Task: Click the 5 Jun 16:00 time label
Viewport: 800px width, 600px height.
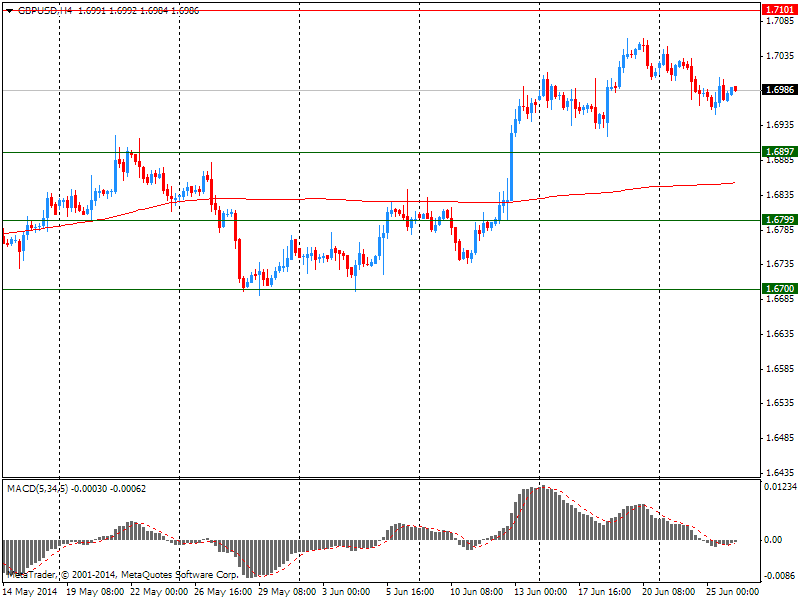Action: click(x=410, y=592)
